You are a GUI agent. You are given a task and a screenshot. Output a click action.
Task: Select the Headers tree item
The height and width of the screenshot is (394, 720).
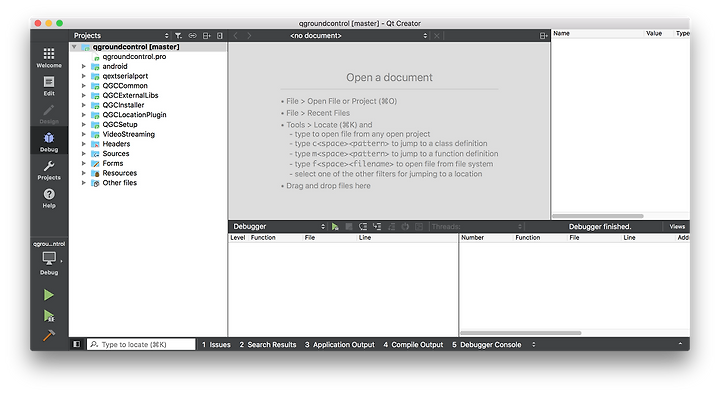(116, 144)
